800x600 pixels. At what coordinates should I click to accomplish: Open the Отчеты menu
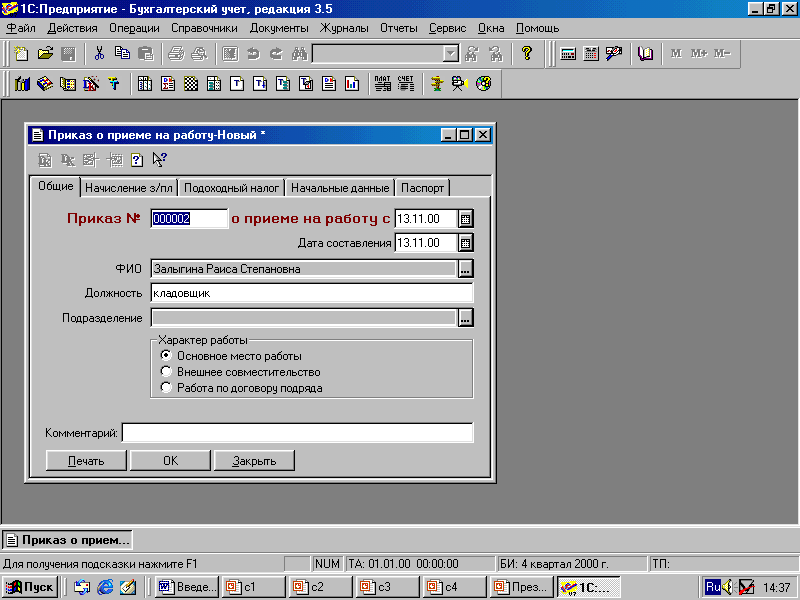(x=398, y=29)
